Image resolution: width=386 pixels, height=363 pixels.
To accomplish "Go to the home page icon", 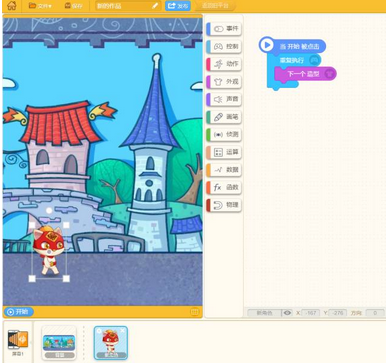I will coord(12,6).
